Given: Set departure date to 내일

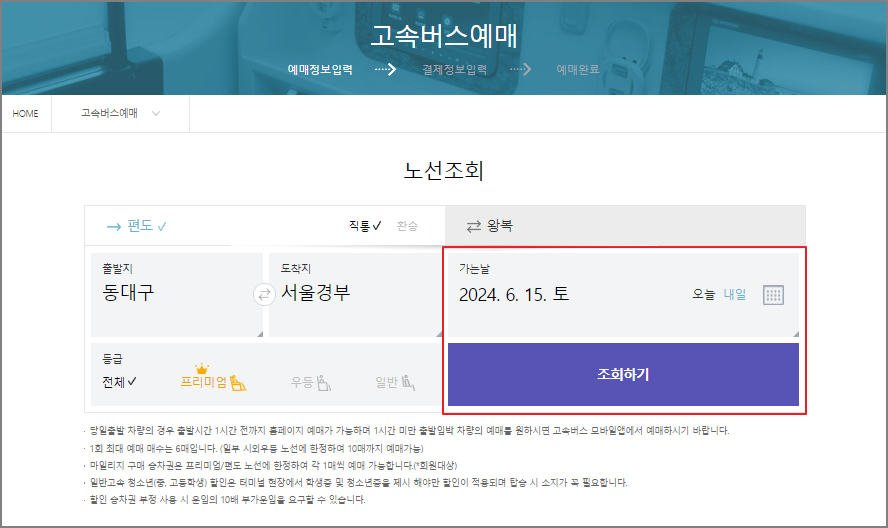Looking at the screenshot, I should (735, 294).
